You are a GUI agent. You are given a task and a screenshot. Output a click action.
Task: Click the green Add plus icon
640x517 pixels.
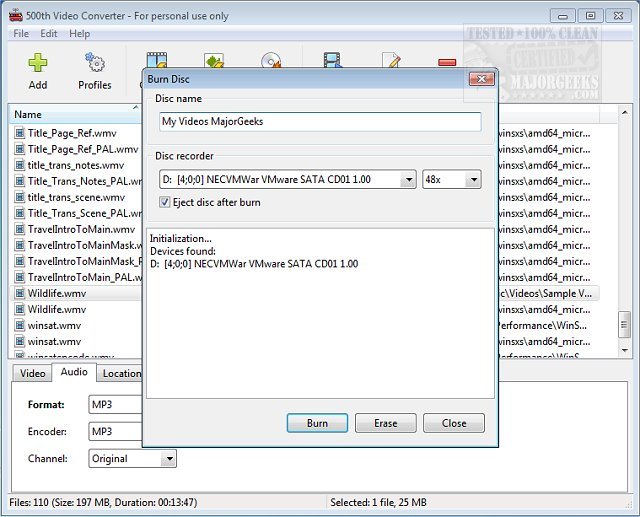click(38, 62)
